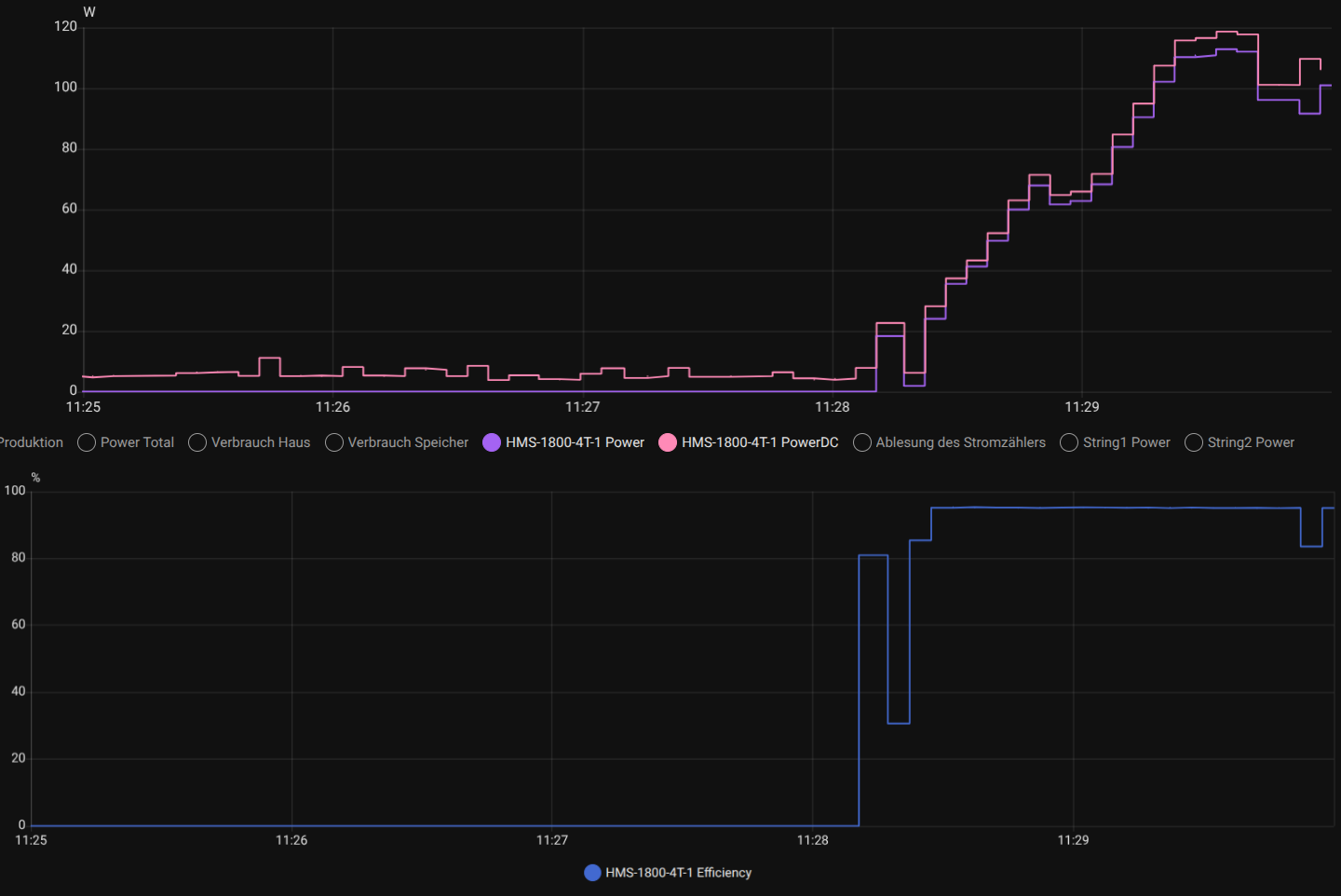The height and width of the screenshot is (896, 1341).
Task: Click the Ablesung des Stromzählers label
Action: pos(960,442)
